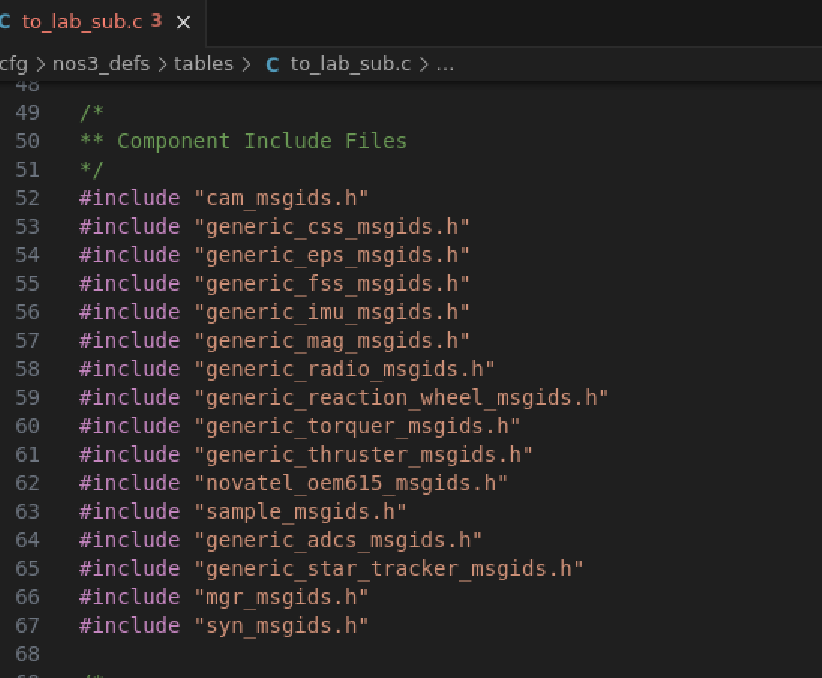Open the cfg breadcrumb segment
Viewport: 822px width, 678px height.
coord(14,64)
